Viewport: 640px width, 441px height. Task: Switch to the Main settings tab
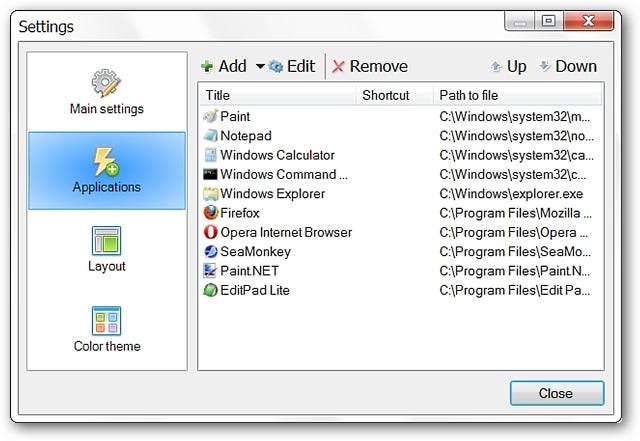pos(107,92)
